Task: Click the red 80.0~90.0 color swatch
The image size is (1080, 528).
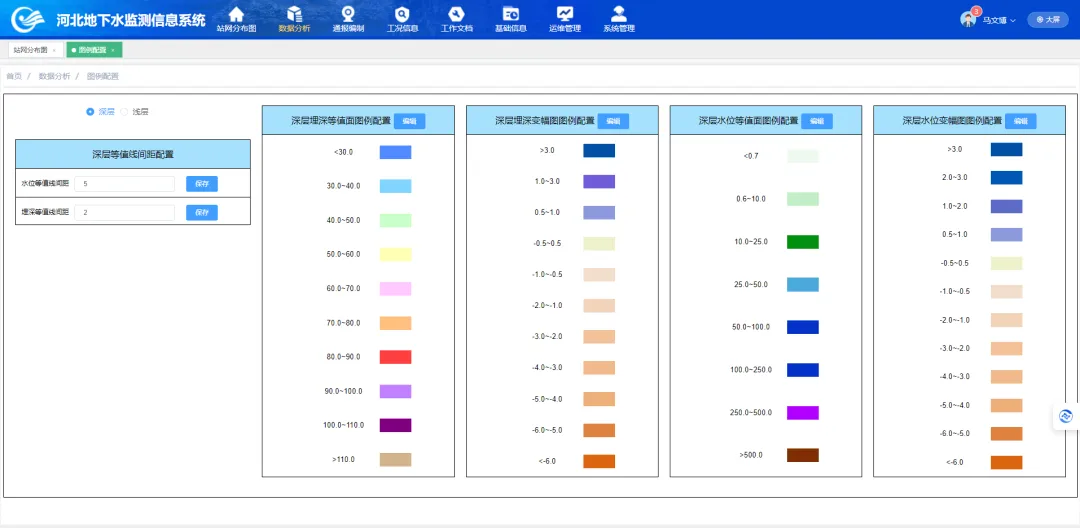Action: (x=395, y=357)
